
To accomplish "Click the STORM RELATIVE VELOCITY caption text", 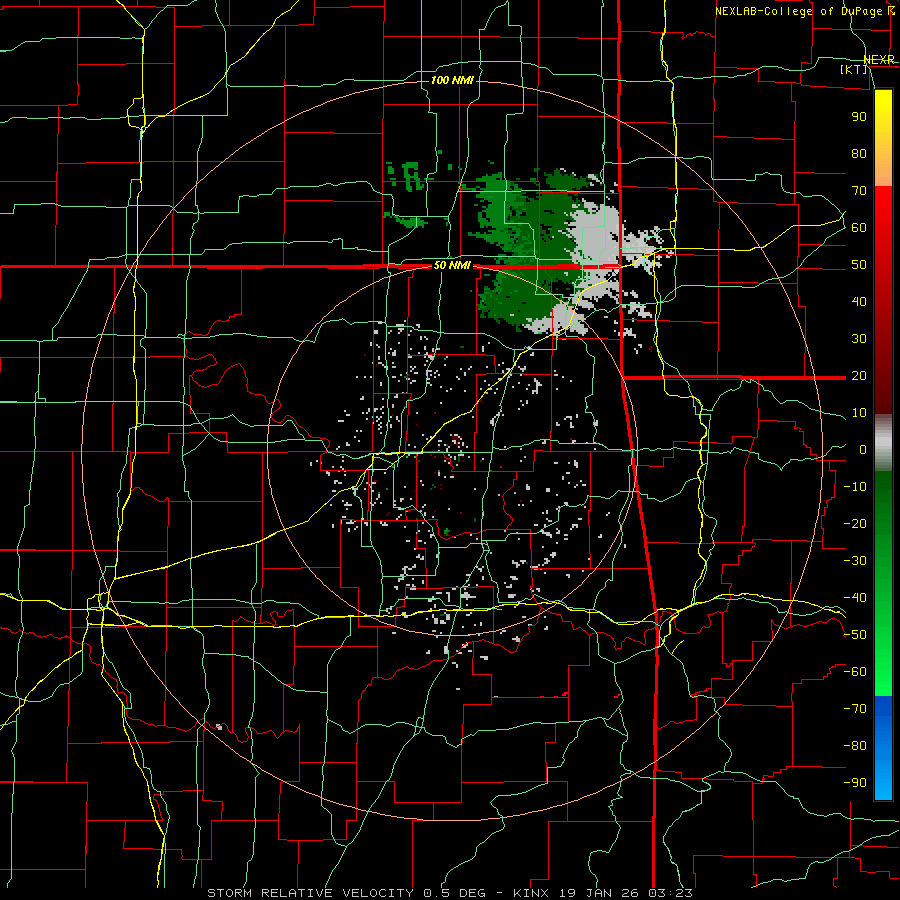I will coord(310,893).
